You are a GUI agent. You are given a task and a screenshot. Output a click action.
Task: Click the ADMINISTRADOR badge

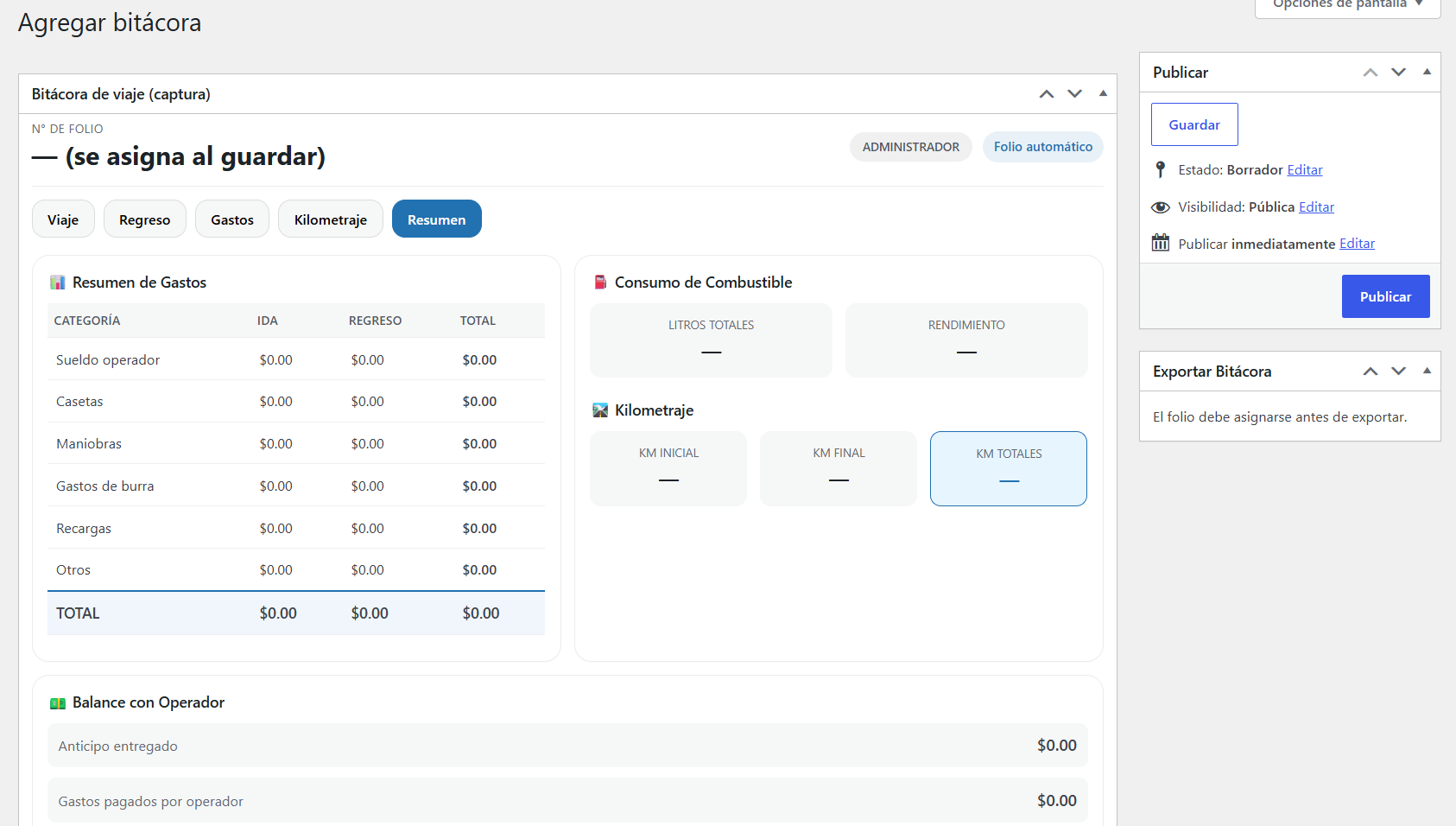(x=911, y=147)
